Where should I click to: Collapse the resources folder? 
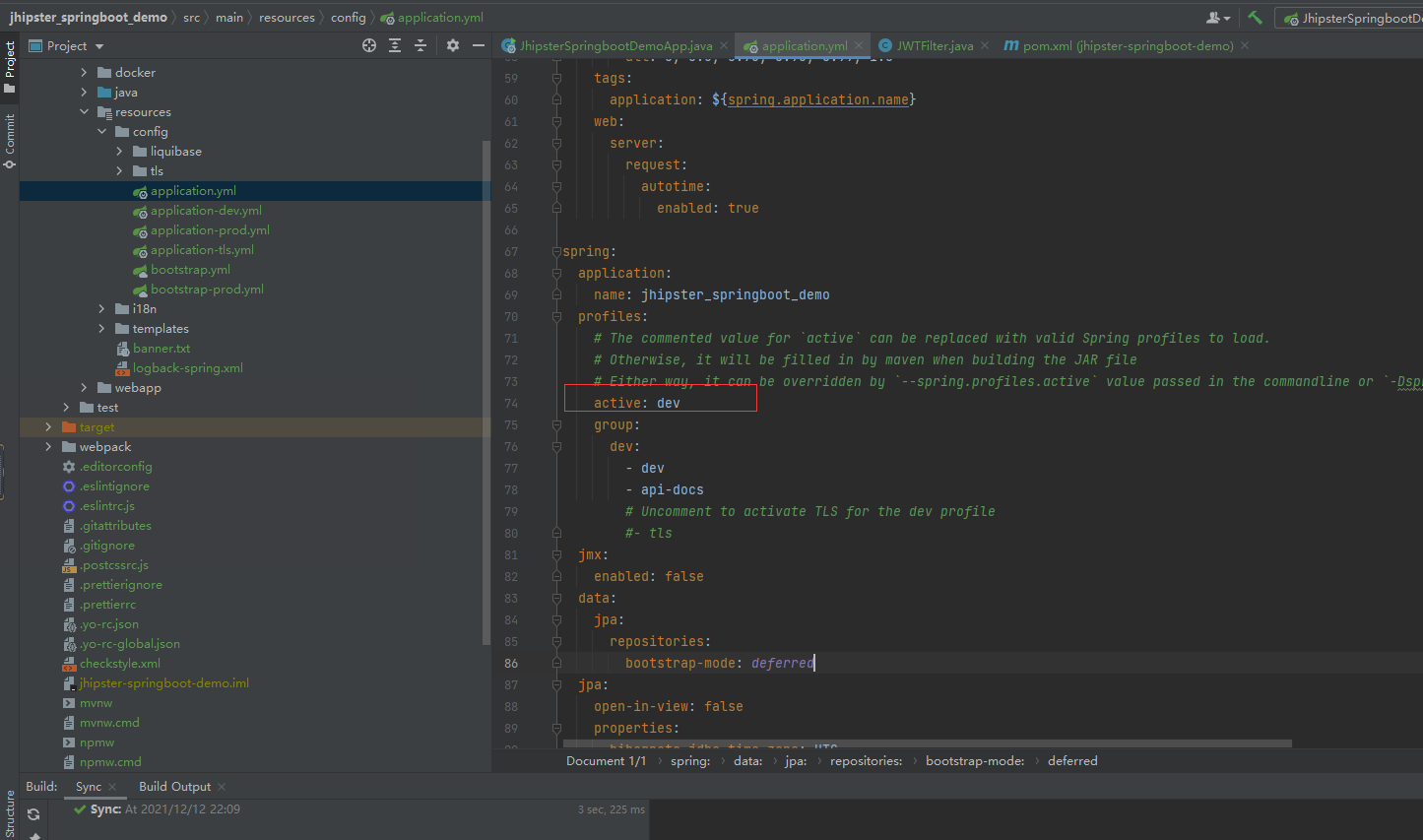pos(84,112)
